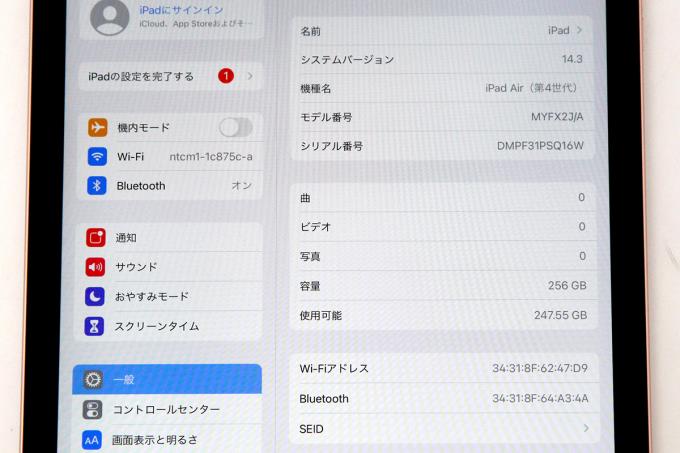This screenshot has width=680, height=453.
Task: Open コントロールセンター settings
Action: (x=167, y=410)
